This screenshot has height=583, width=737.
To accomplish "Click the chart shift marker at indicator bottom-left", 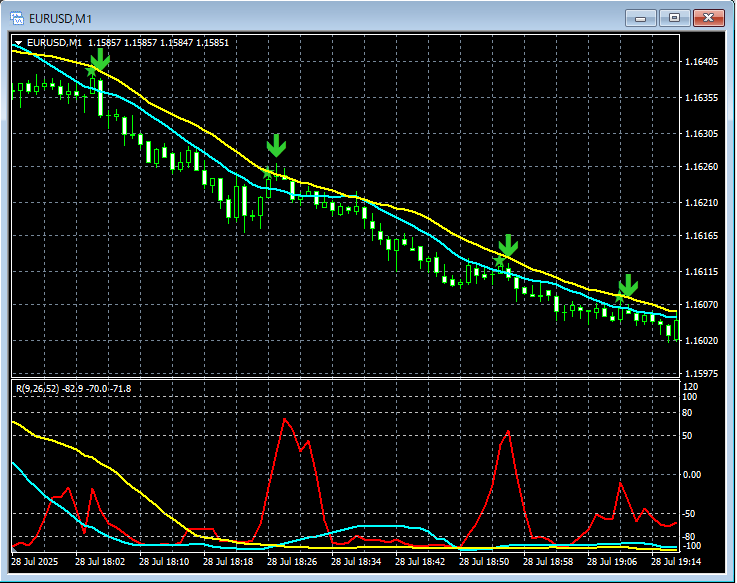I will (15, 549).
